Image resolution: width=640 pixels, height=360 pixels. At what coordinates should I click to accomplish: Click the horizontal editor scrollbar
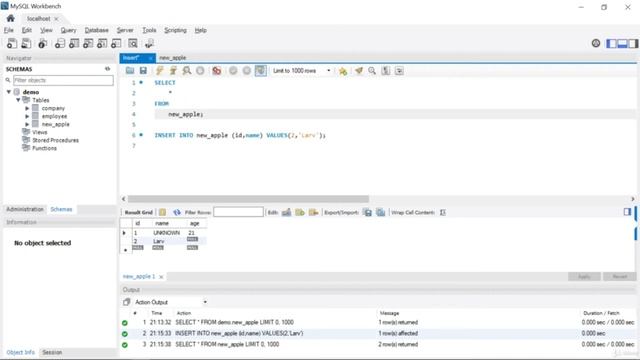(248, 199)
